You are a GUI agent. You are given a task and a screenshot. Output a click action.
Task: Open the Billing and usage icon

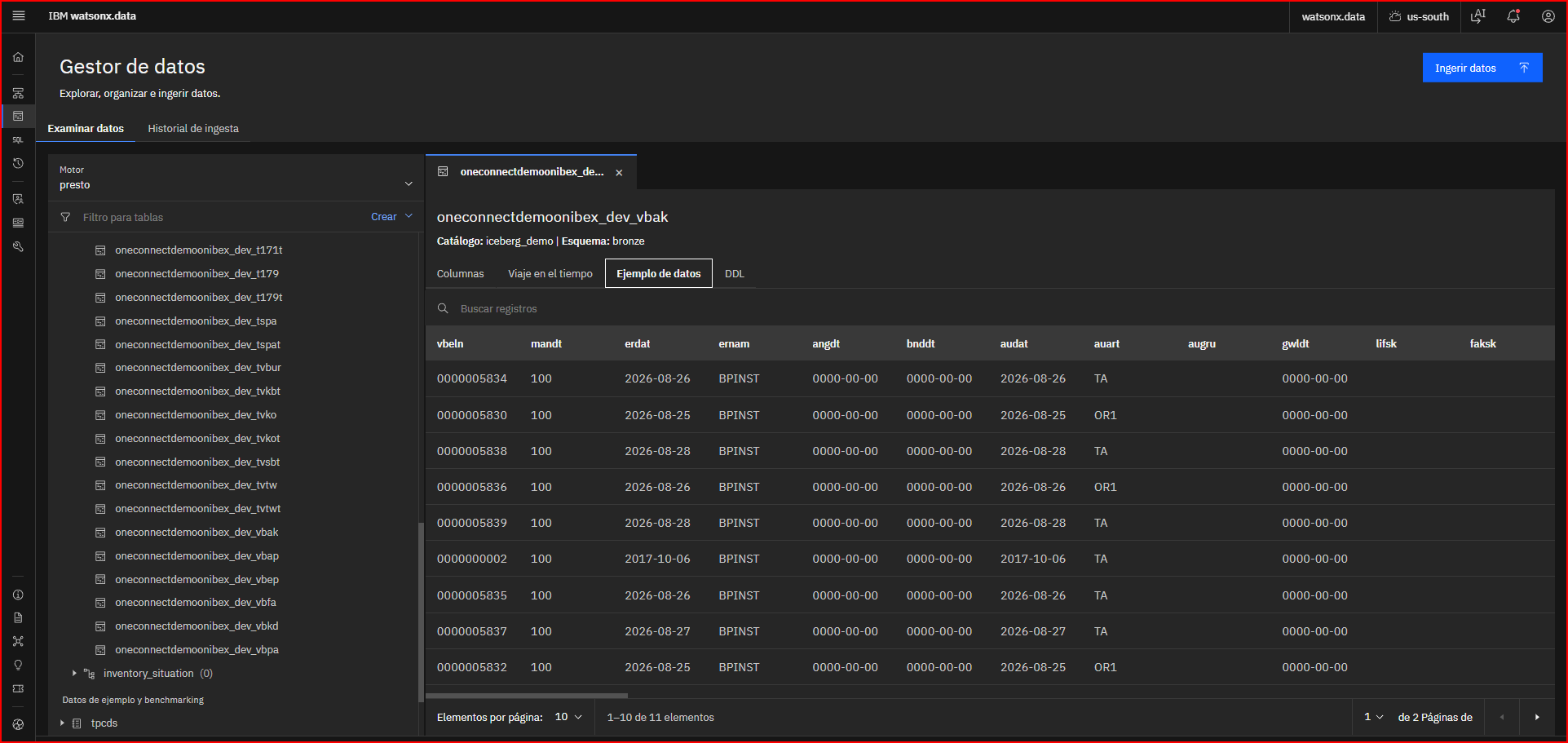pyautogui.click(x=18, y=223)
